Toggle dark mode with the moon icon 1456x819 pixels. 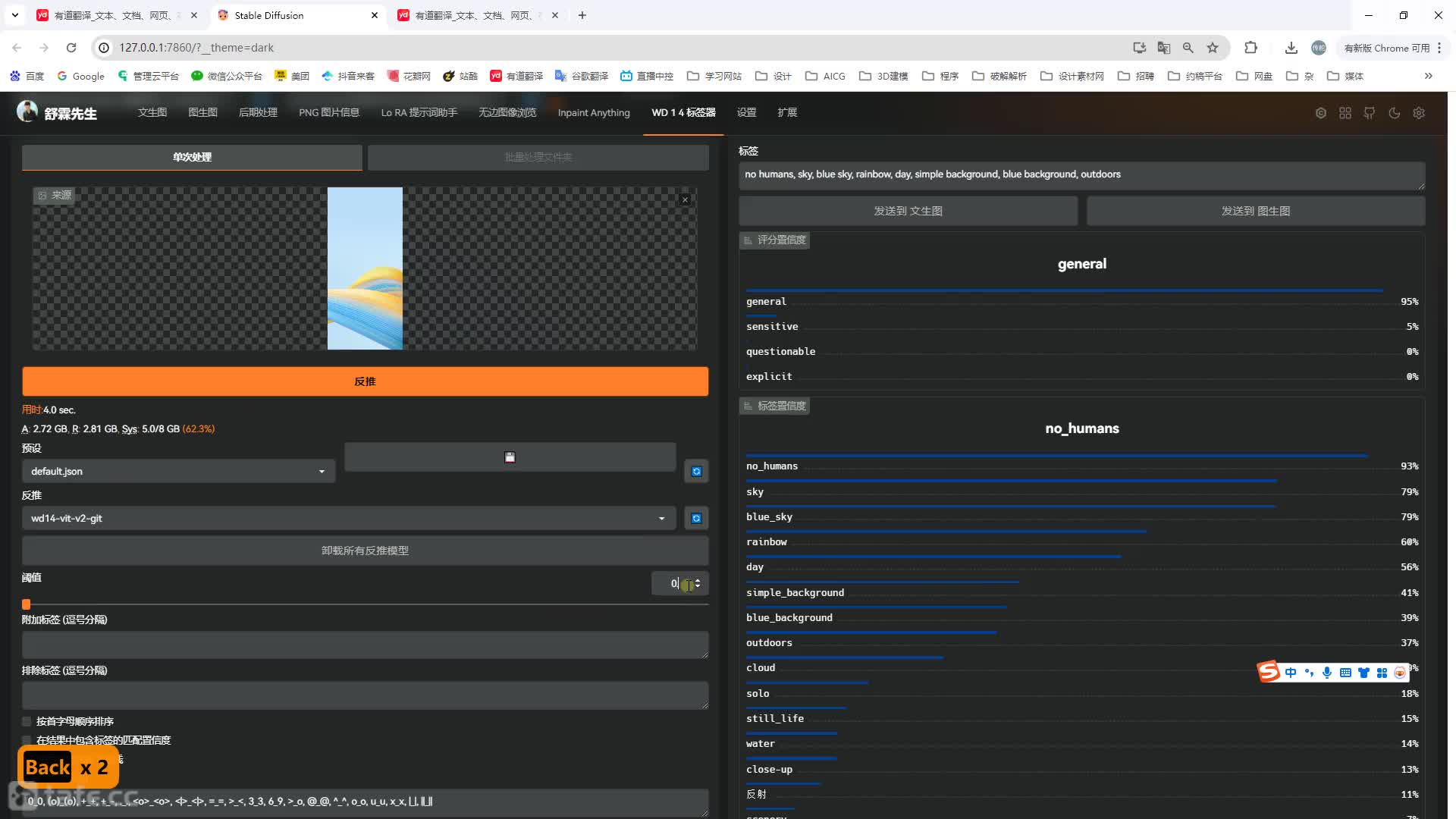1394,113
